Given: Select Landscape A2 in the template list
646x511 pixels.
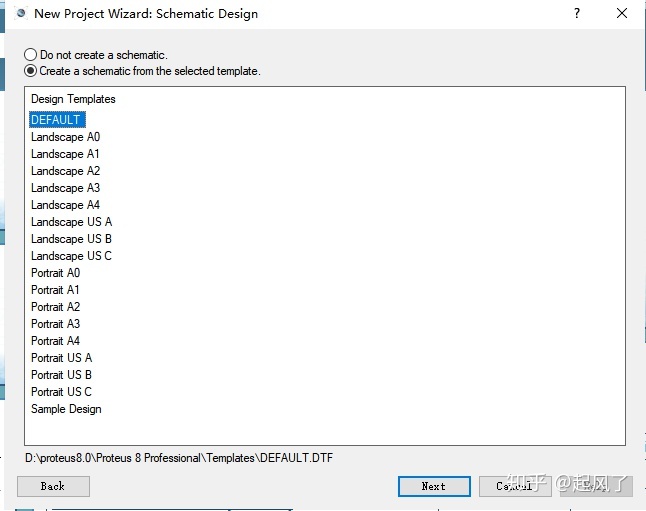Looking at the screenshot, I should click(66, 171).
